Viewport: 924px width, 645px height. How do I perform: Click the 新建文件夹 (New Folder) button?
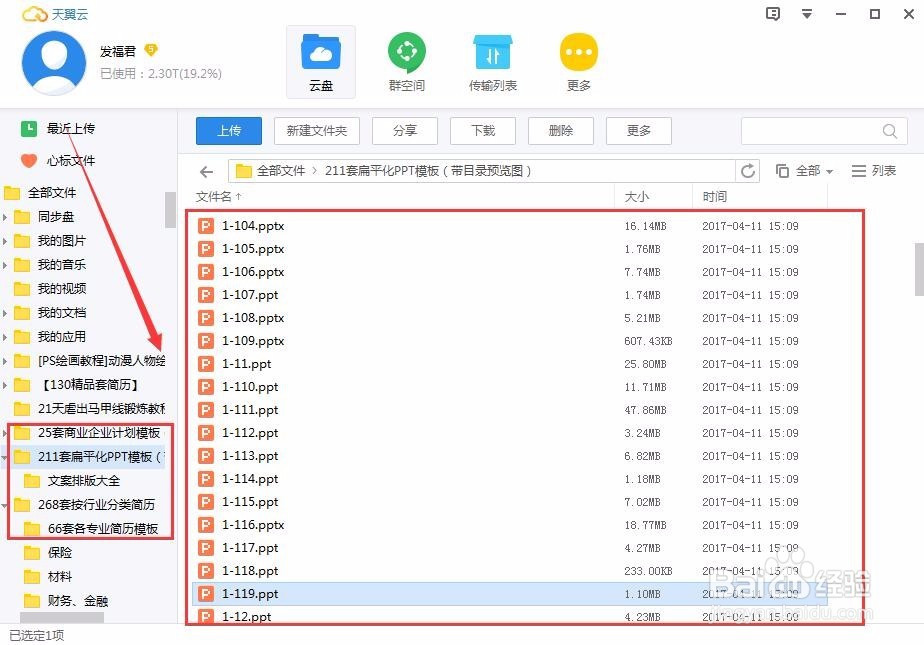click(x=316, y=130)
